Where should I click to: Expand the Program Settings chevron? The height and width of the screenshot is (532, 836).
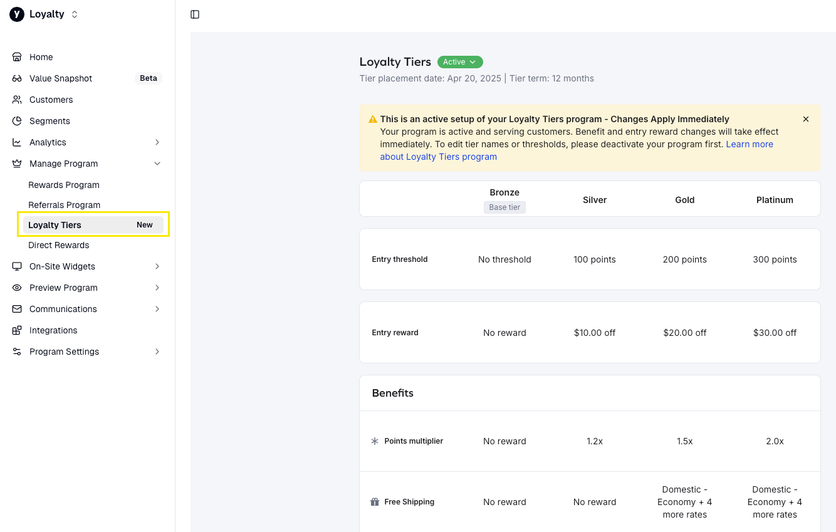[x=157, y=351]
